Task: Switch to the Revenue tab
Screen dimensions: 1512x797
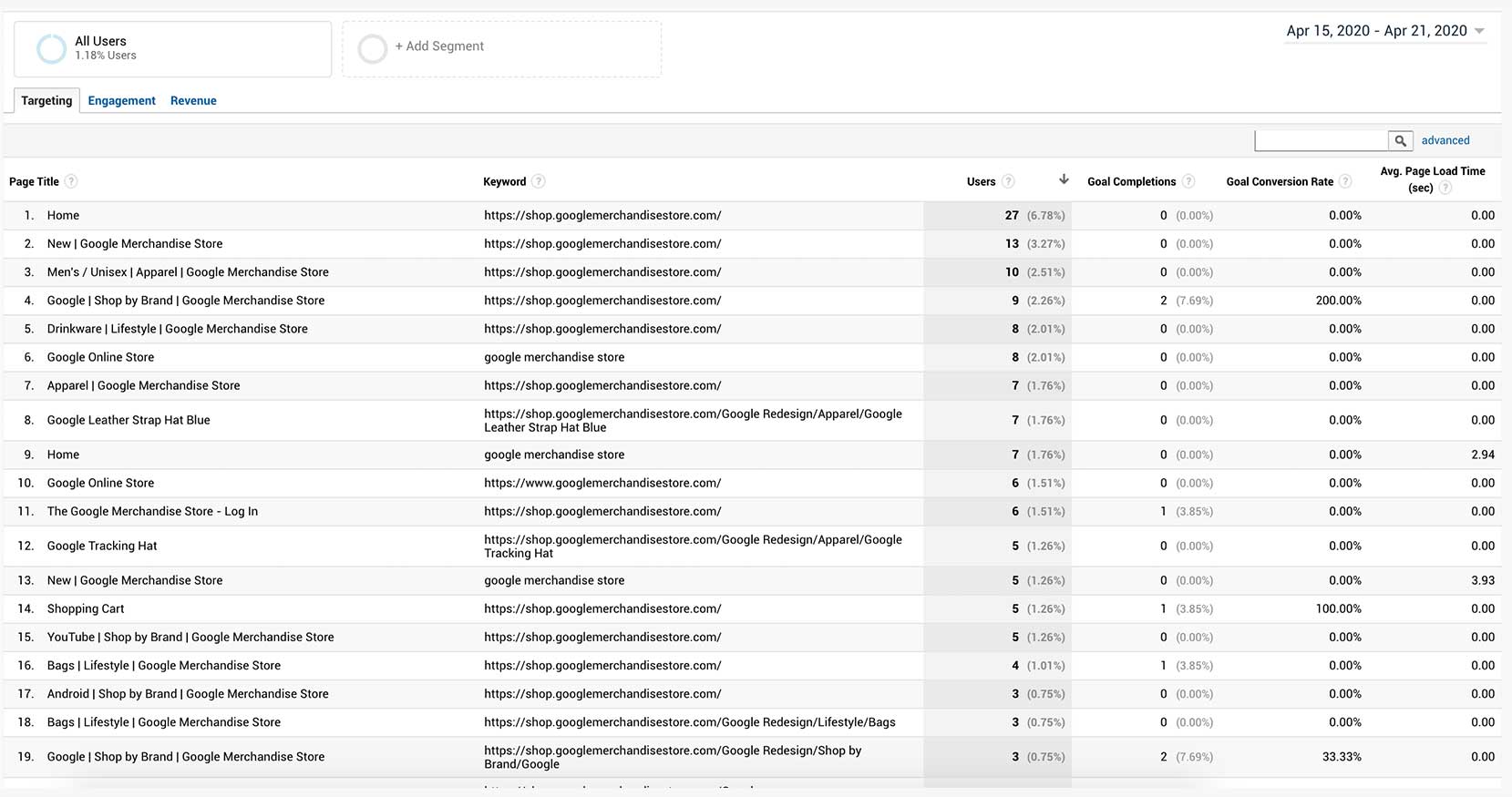Action: coord(193,100)
